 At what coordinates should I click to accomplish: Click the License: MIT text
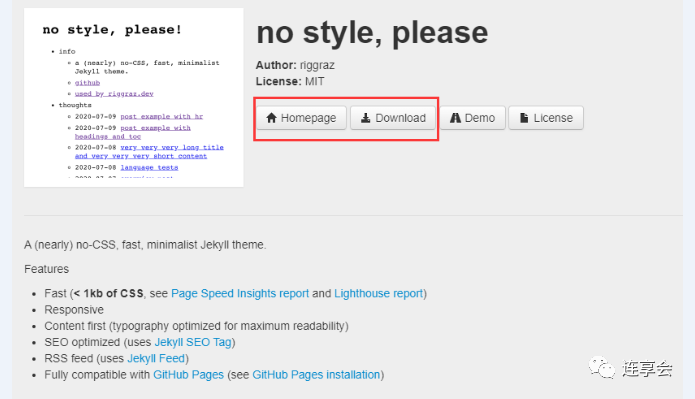pyautogui.click(x=290, y=82)
